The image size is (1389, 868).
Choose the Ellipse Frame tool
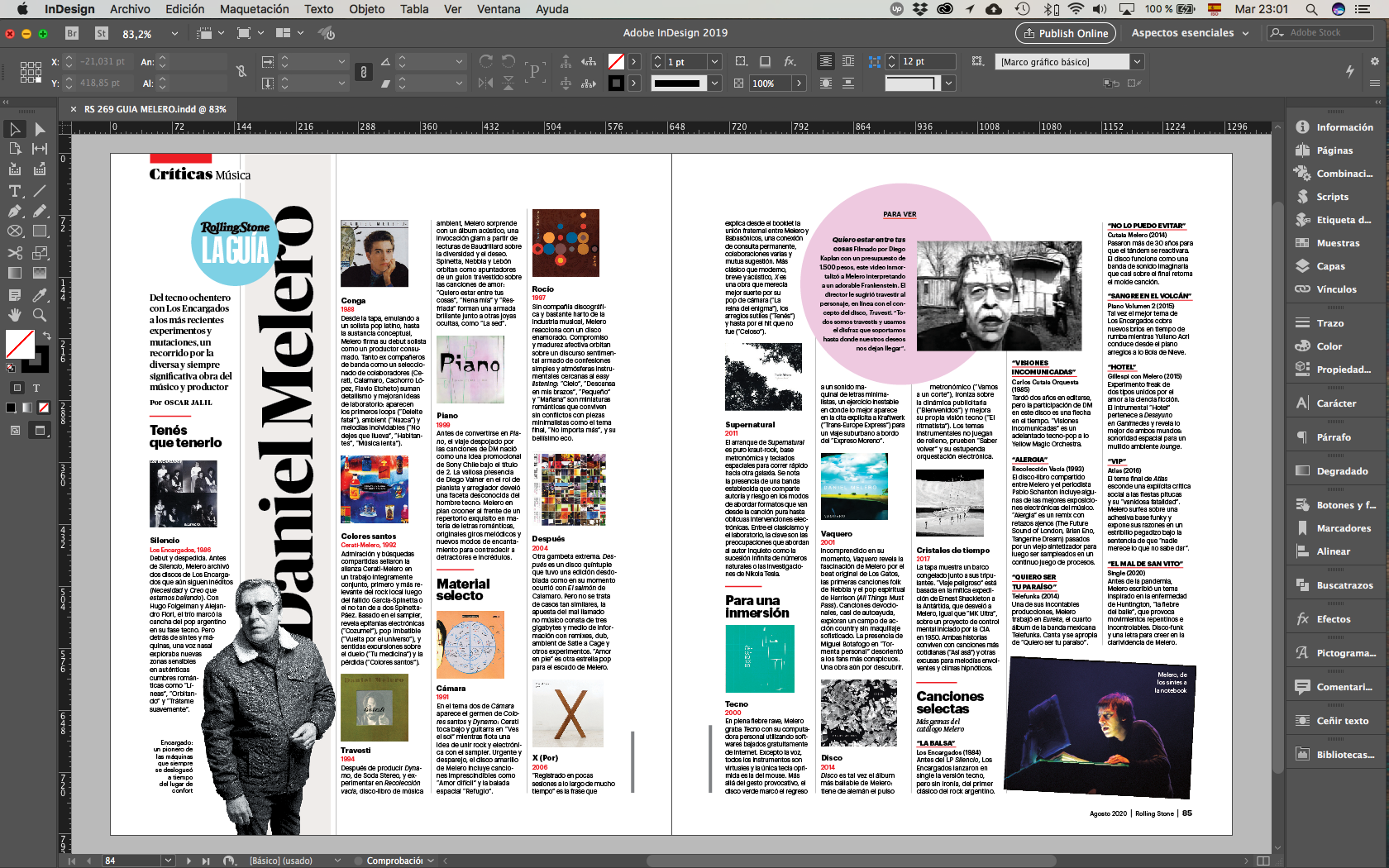pos(15,231)
